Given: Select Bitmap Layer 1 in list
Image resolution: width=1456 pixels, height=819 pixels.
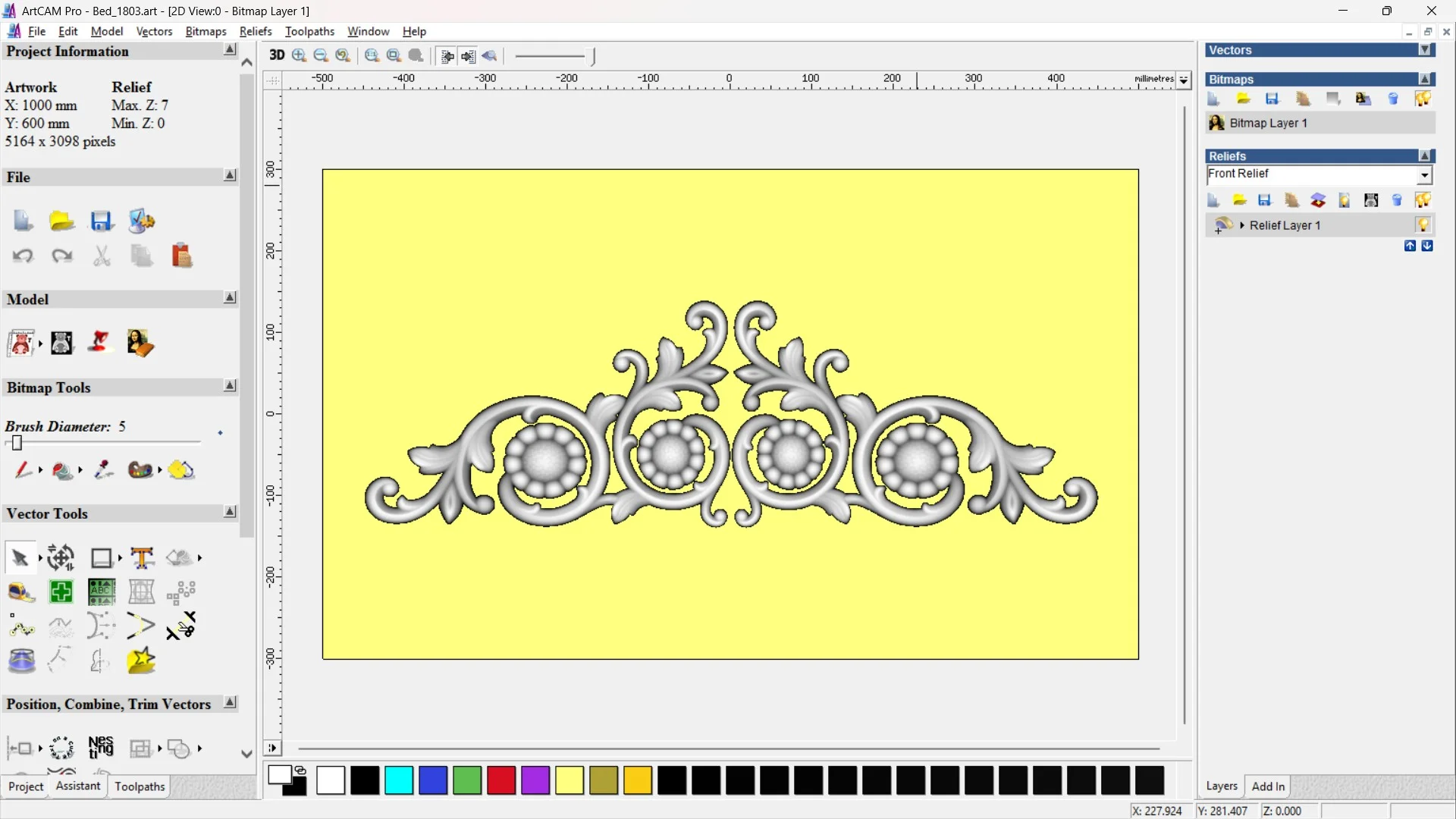Looking at the screenshot, I should tap(1268, 123).
